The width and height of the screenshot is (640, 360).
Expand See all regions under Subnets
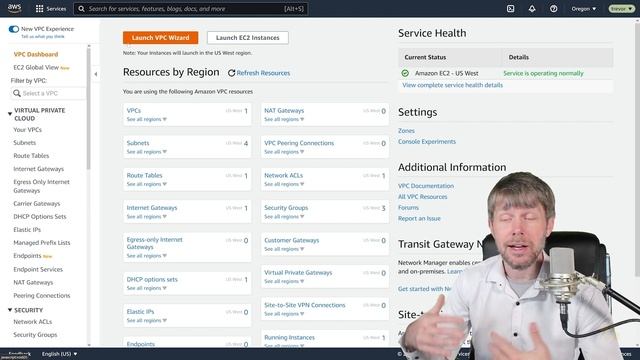point(146,152)
